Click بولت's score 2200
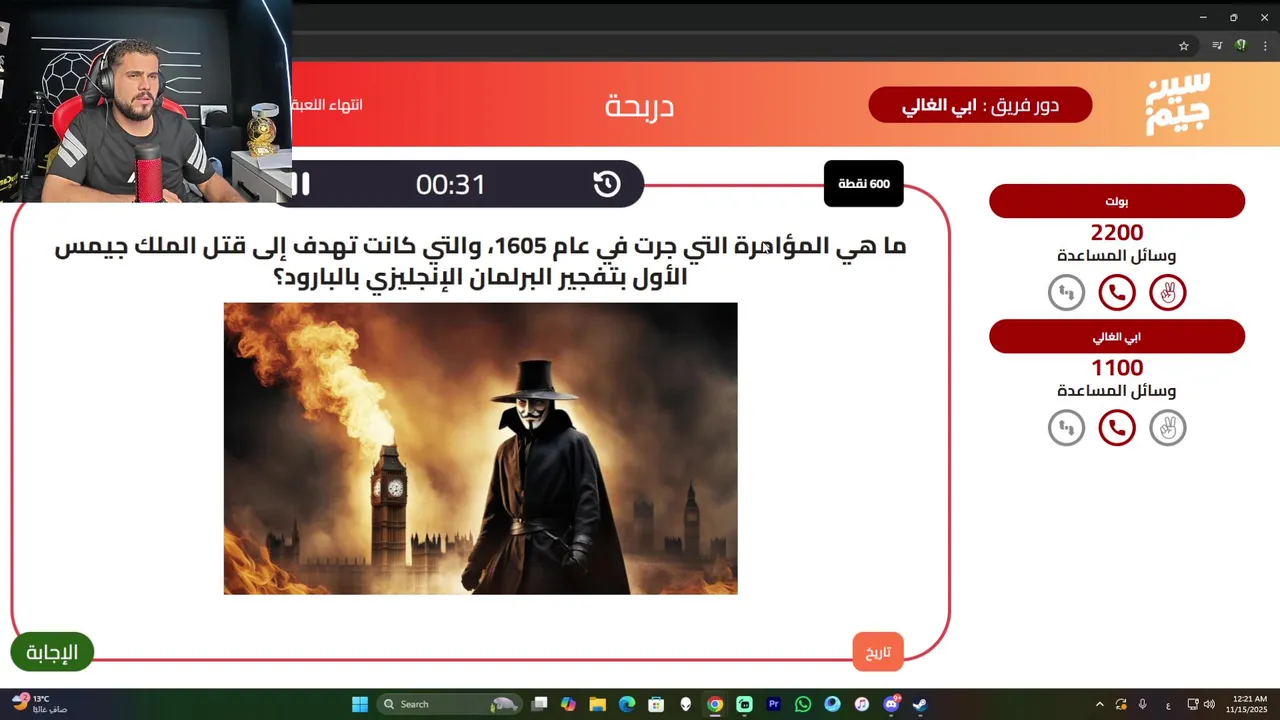This screenshot has height=720, width=1280. (x=1117, y=232)
